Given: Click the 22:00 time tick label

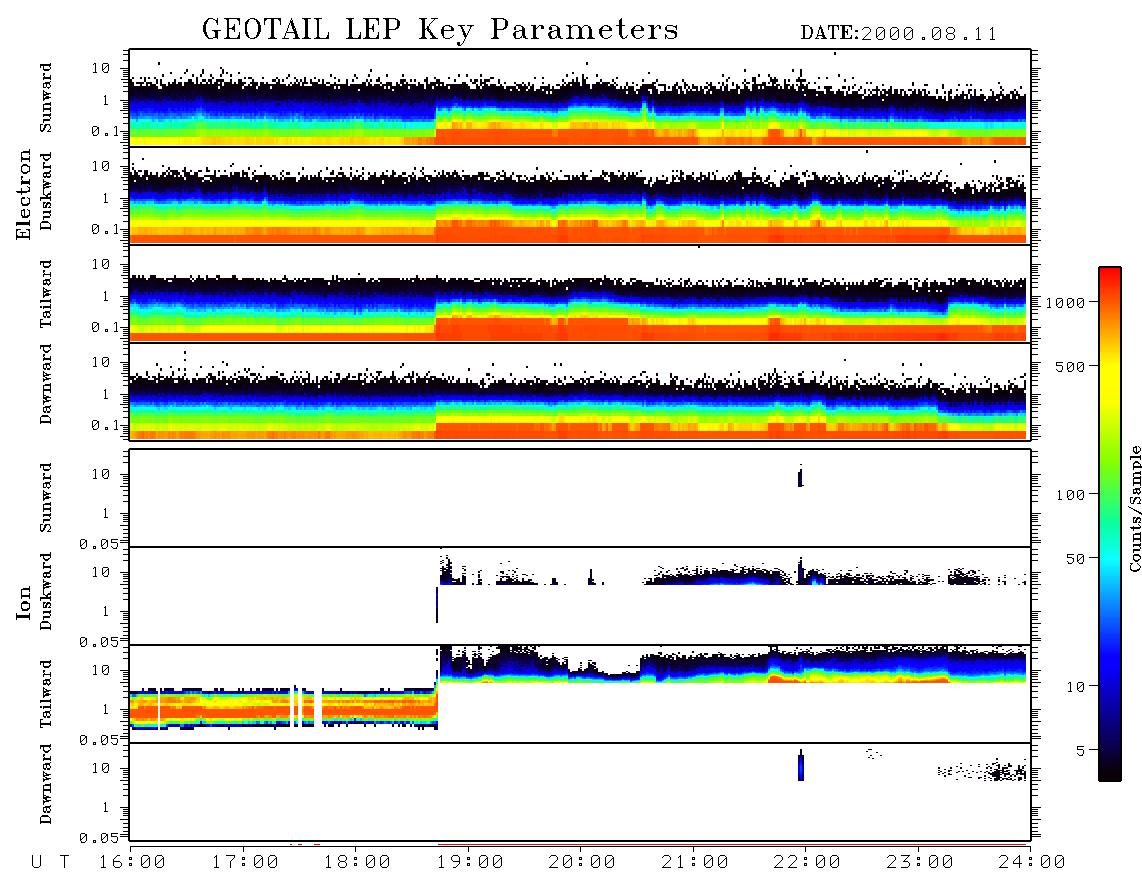Looking at the screenshot, I should 808,863.
